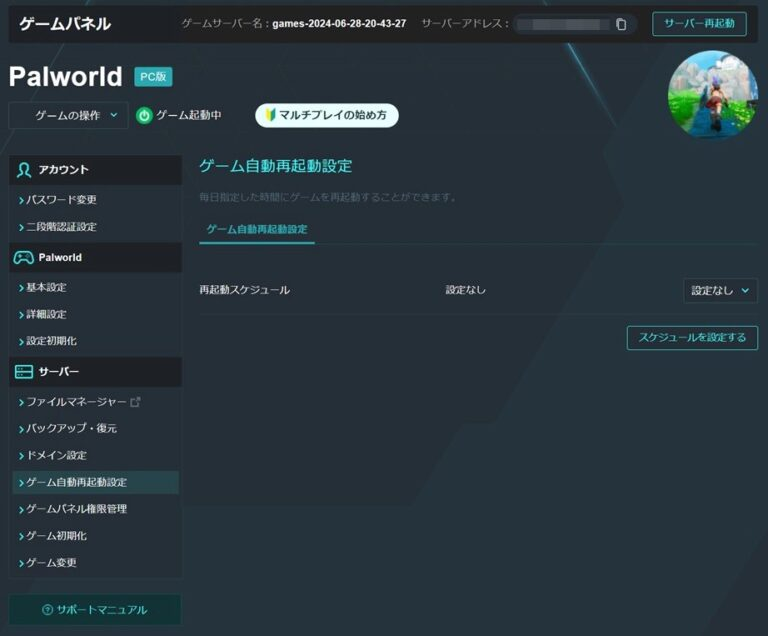This screenshot has width=768, height=636.
Task: Click the アカウント section header
Action: tap(96, 170)
